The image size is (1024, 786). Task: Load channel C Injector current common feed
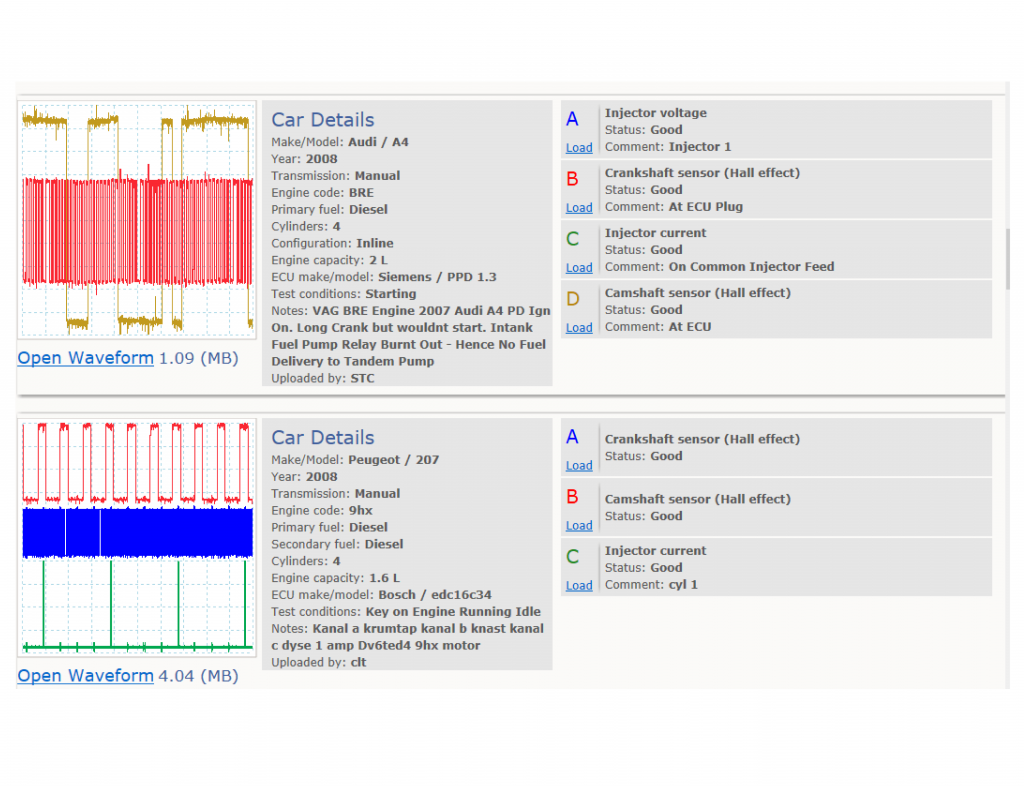pos(579,268)
